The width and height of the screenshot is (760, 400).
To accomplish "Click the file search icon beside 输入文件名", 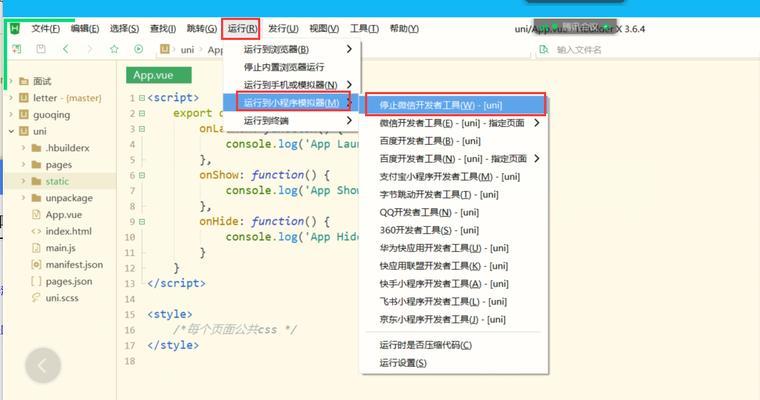I will point(544,49).
